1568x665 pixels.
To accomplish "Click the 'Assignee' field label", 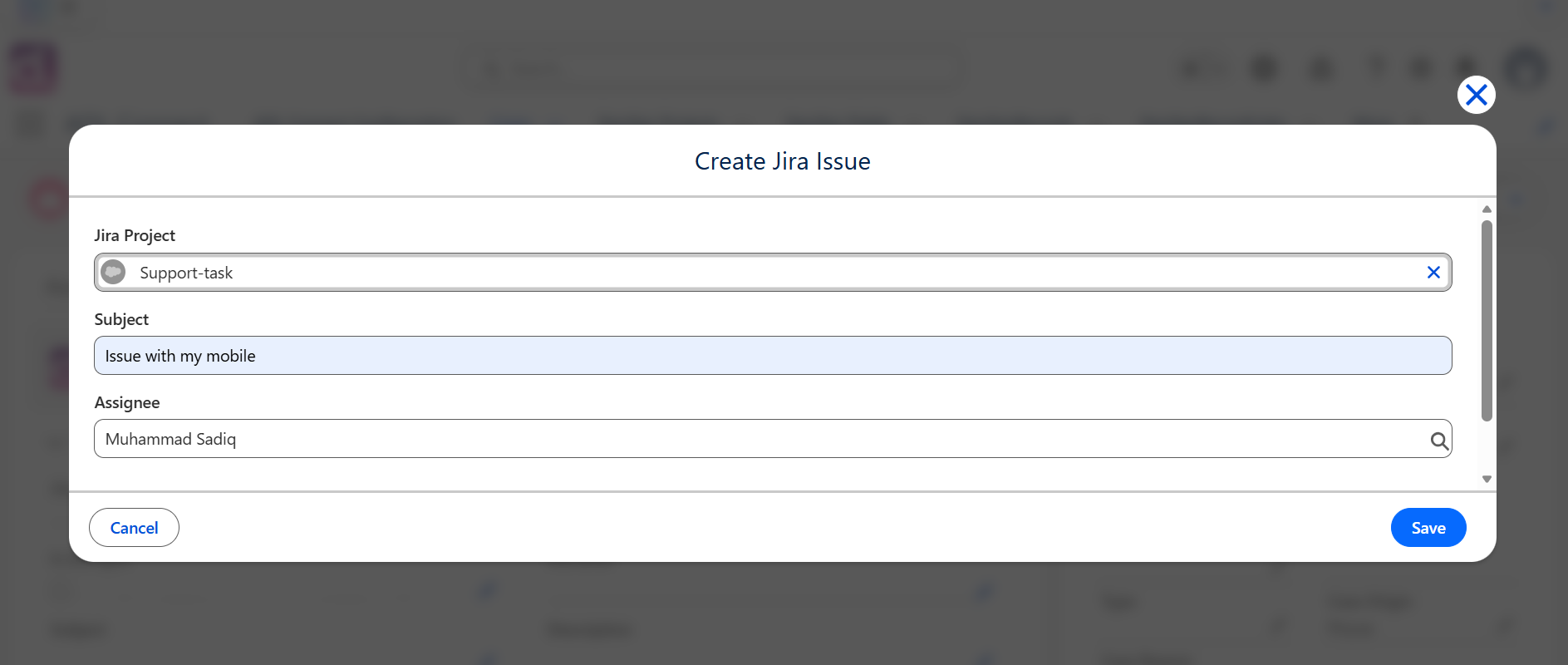I will [x=127, y=402].
